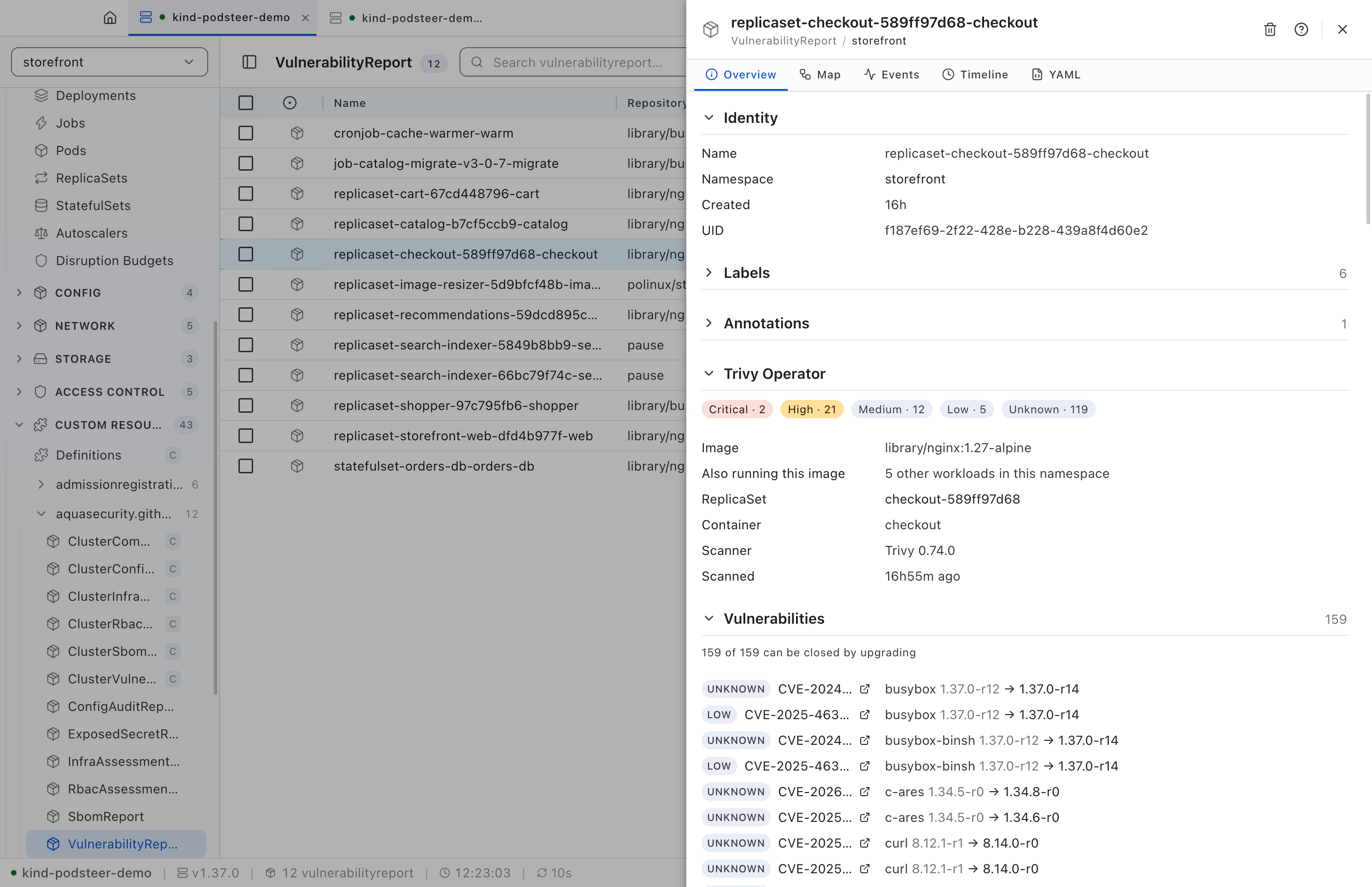This screenshot has width=1372, height=887.
Task: Check replicaset-checkout-589ff97d68-checkout checkbox
Action: pyautogui.click(x=246, y=254)
